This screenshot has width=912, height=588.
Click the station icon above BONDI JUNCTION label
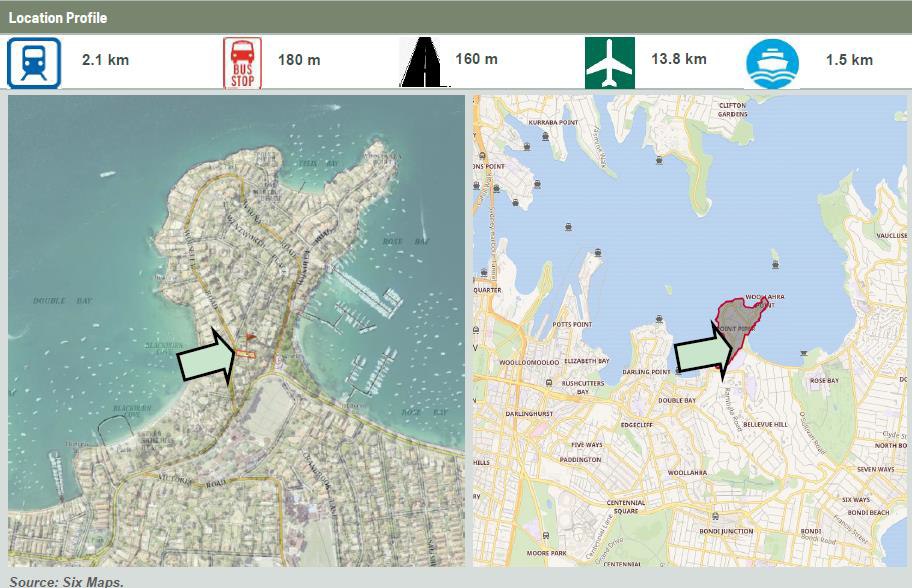pos(715,516)
